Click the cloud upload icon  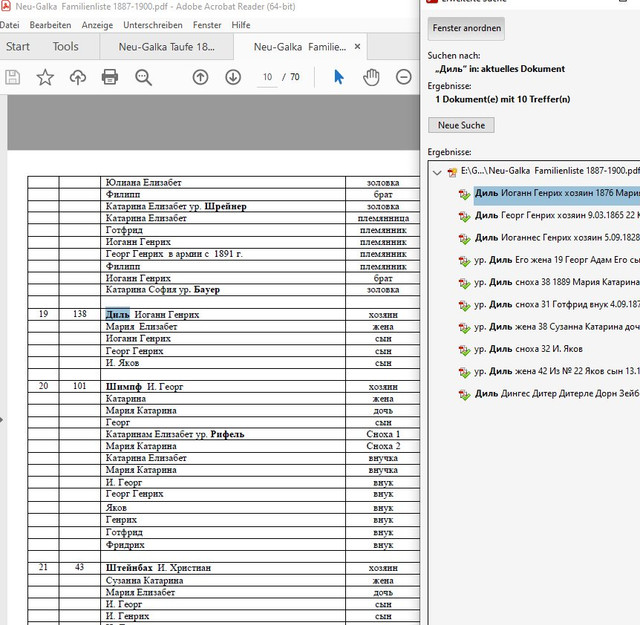78,77
